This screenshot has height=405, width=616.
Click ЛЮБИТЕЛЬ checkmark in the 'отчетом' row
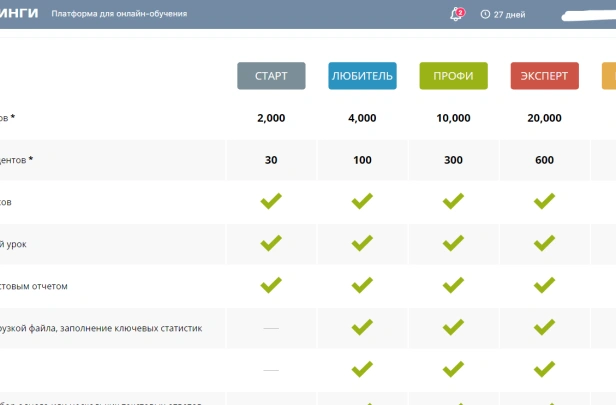point(362,285)
